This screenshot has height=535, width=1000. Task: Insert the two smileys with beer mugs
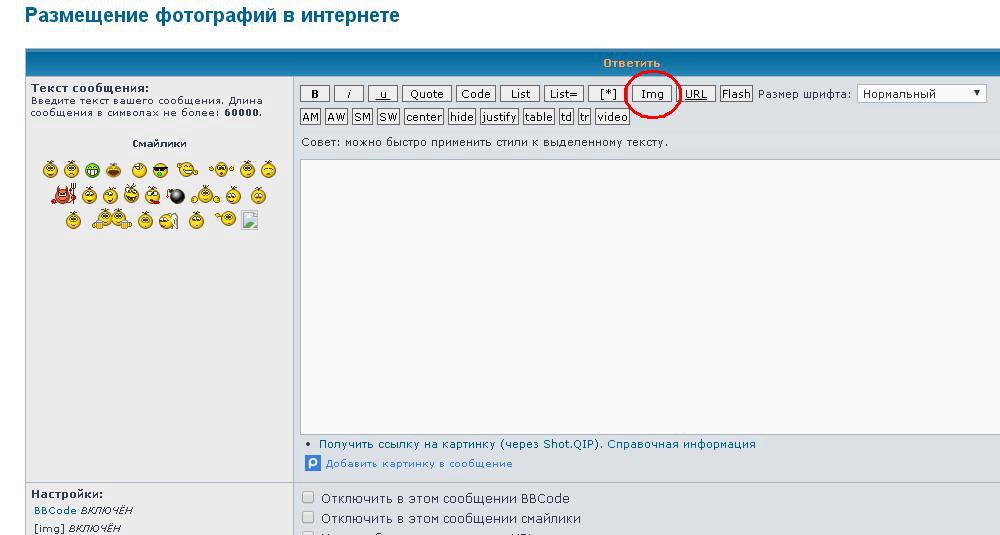pos(112,219)
